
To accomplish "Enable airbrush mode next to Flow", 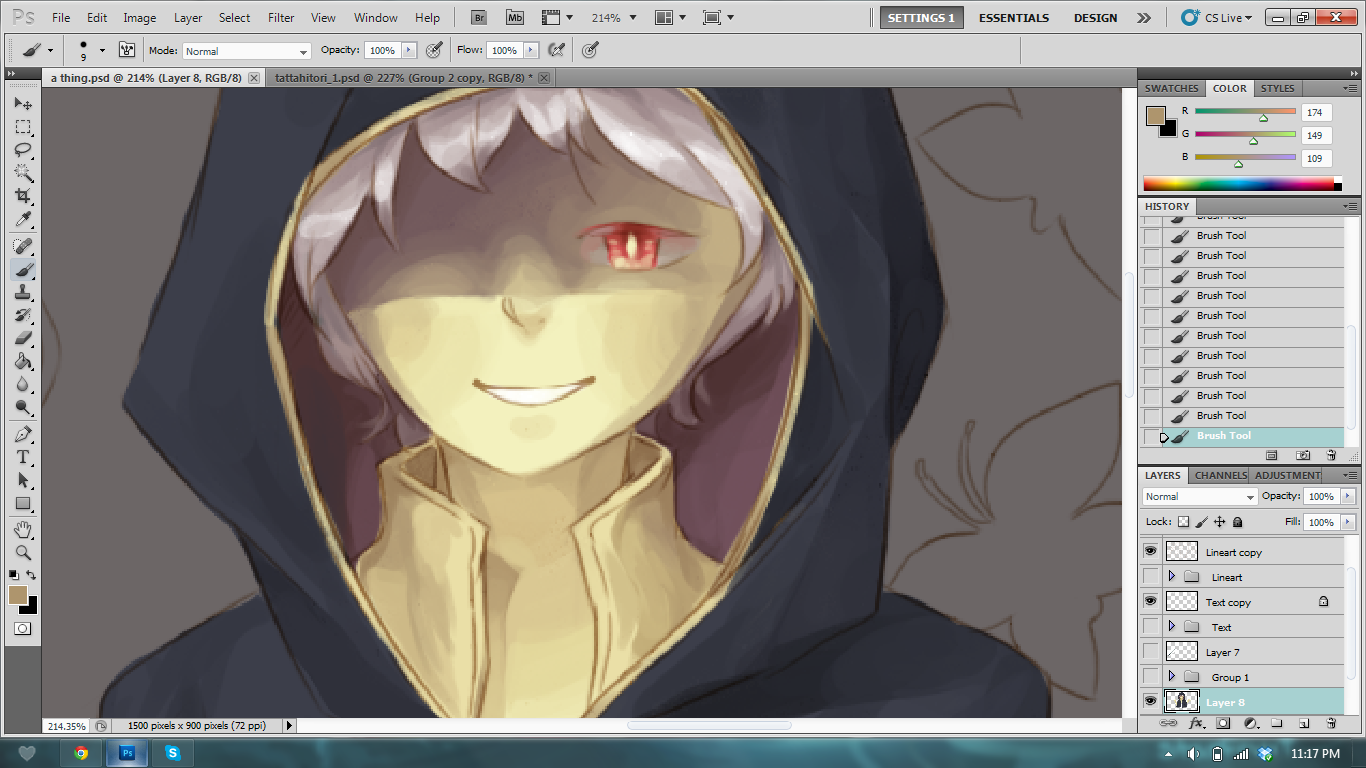I will [x=557, y=50].
